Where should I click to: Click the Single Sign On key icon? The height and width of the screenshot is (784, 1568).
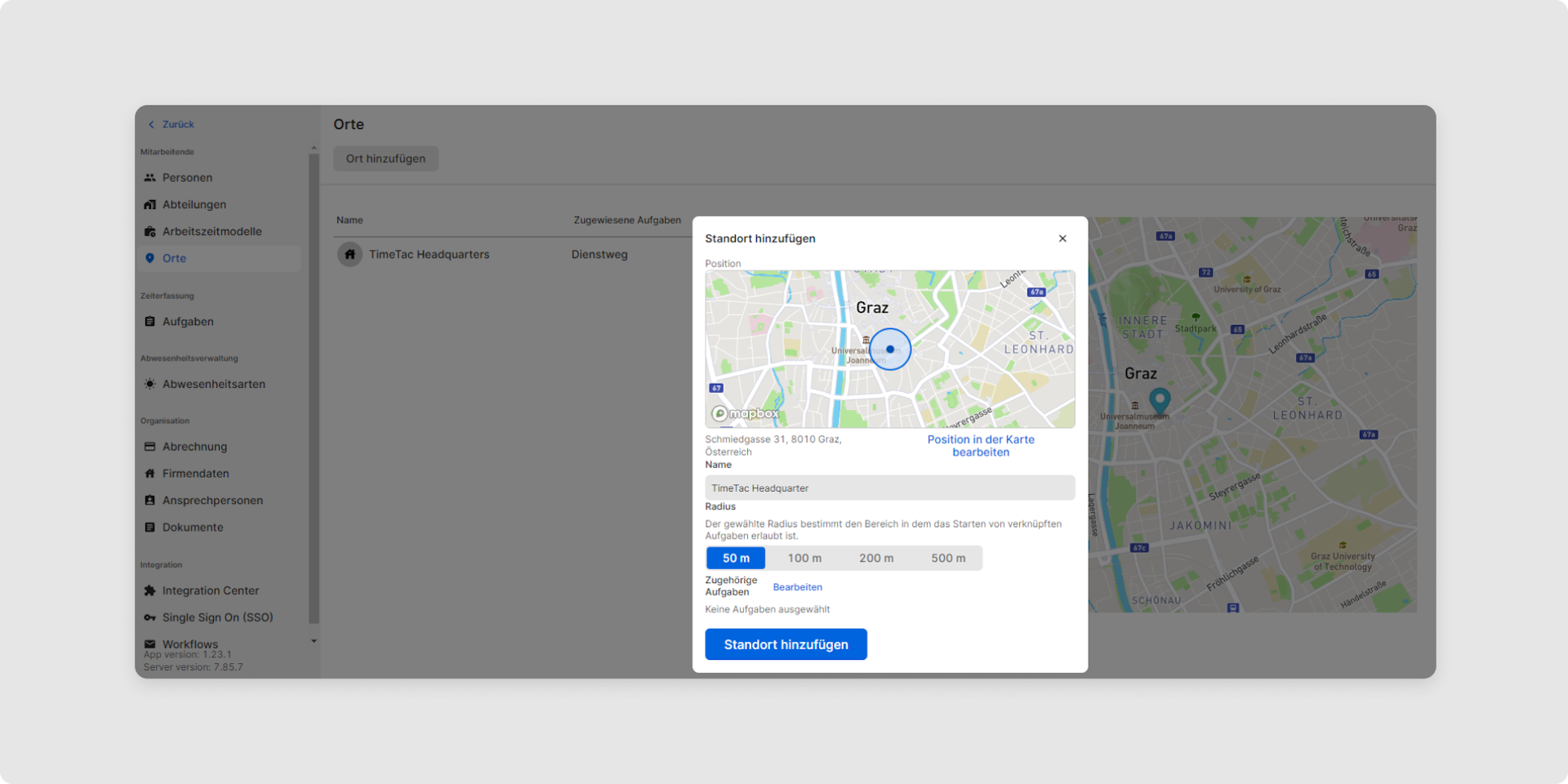coord(149,617)
